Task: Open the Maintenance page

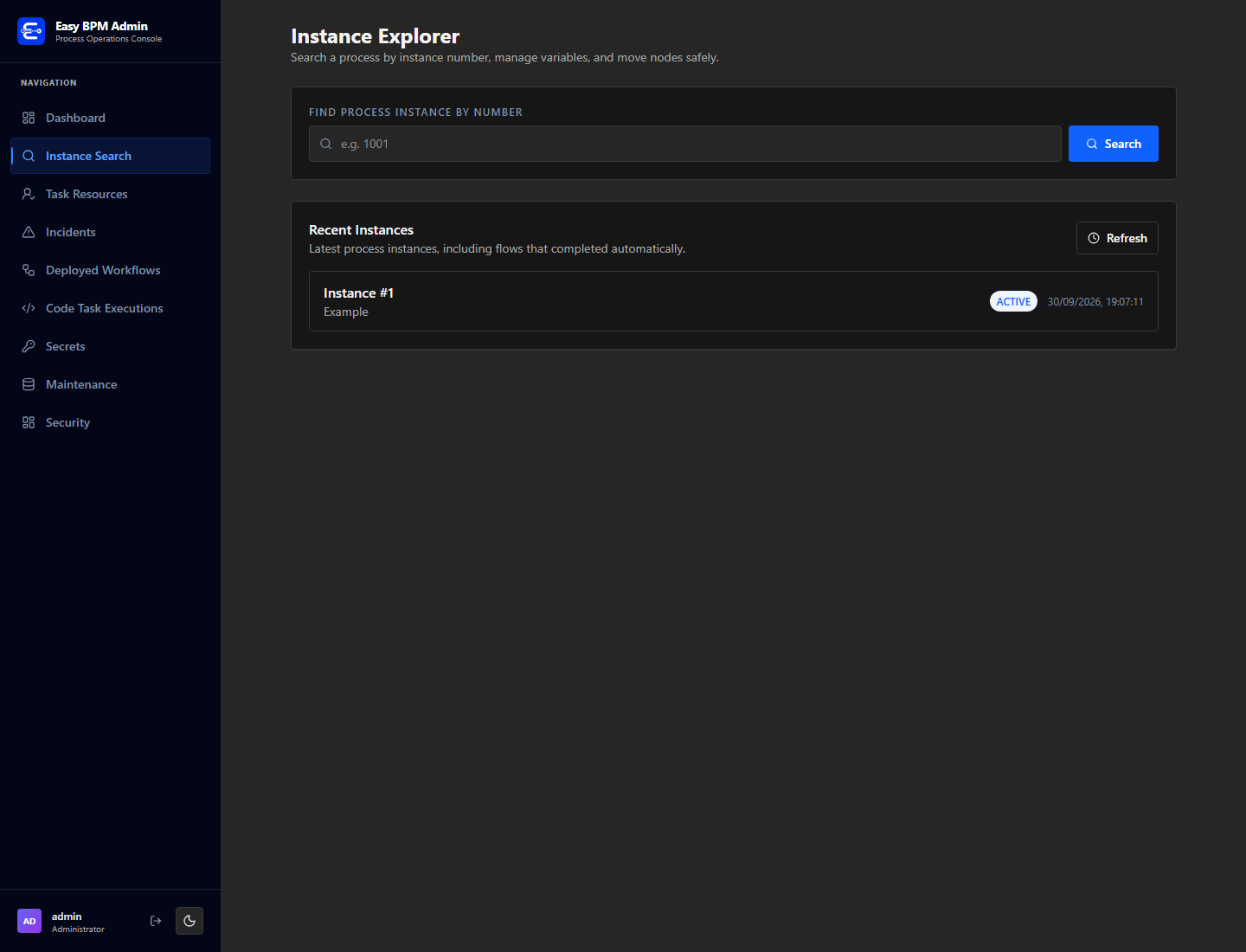Action: (x=110, y=384)
